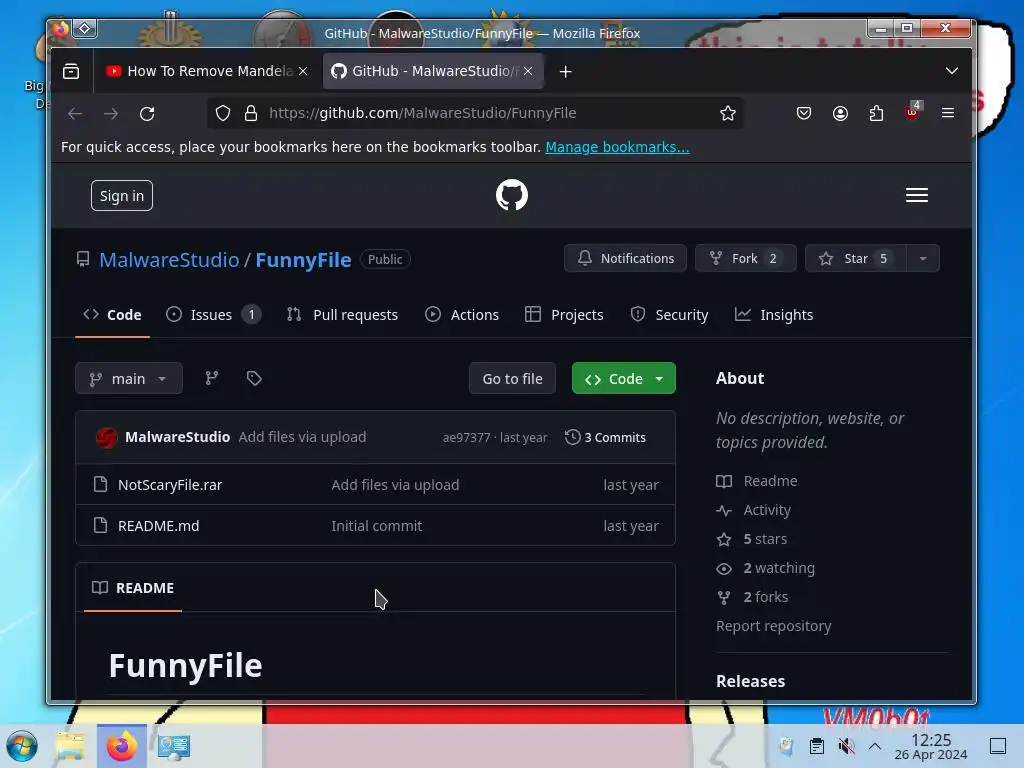This screenshot has height=768, width=1024.
Task: Click the Report repository link
Action: click(x=774, y=626)
